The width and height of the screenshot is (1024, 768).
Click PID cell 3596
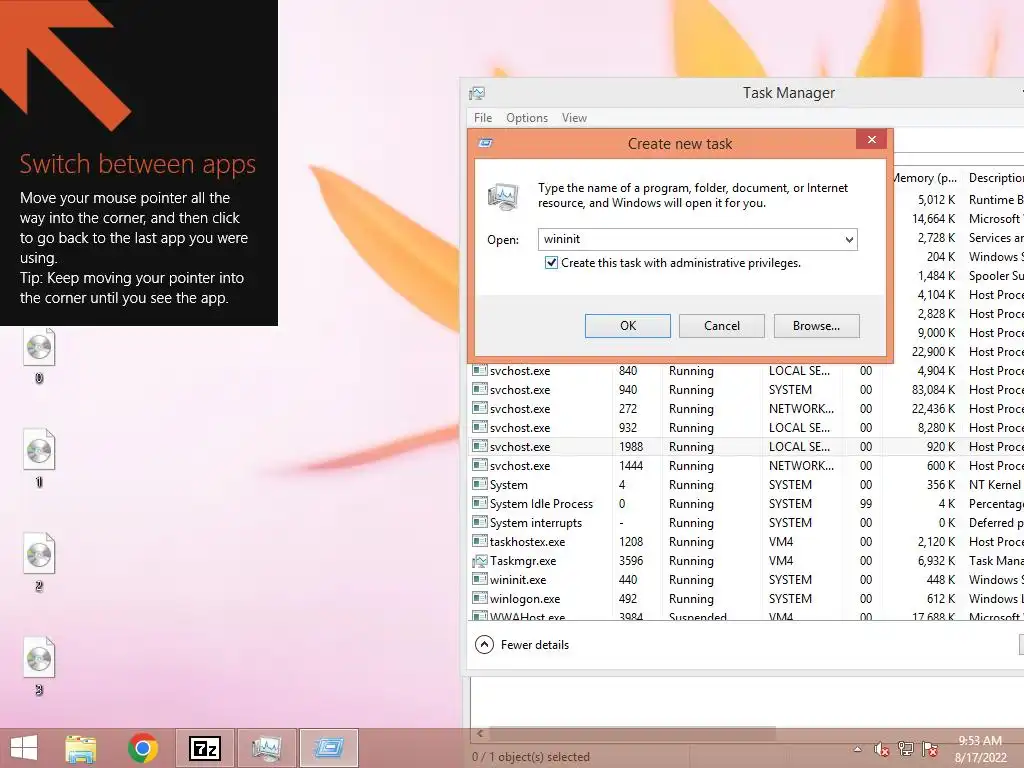click(x=631, y=561)
